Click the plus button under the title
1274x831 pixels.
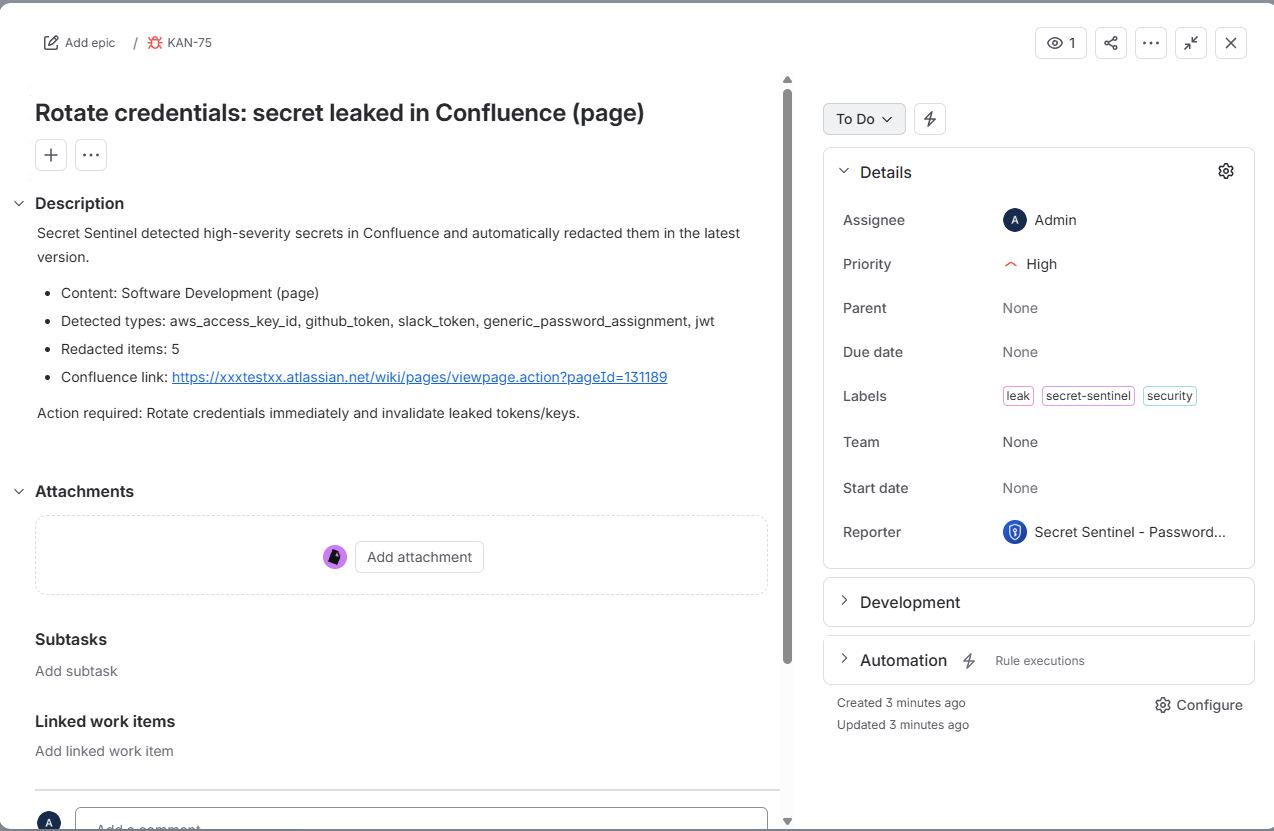pos(51,155)
